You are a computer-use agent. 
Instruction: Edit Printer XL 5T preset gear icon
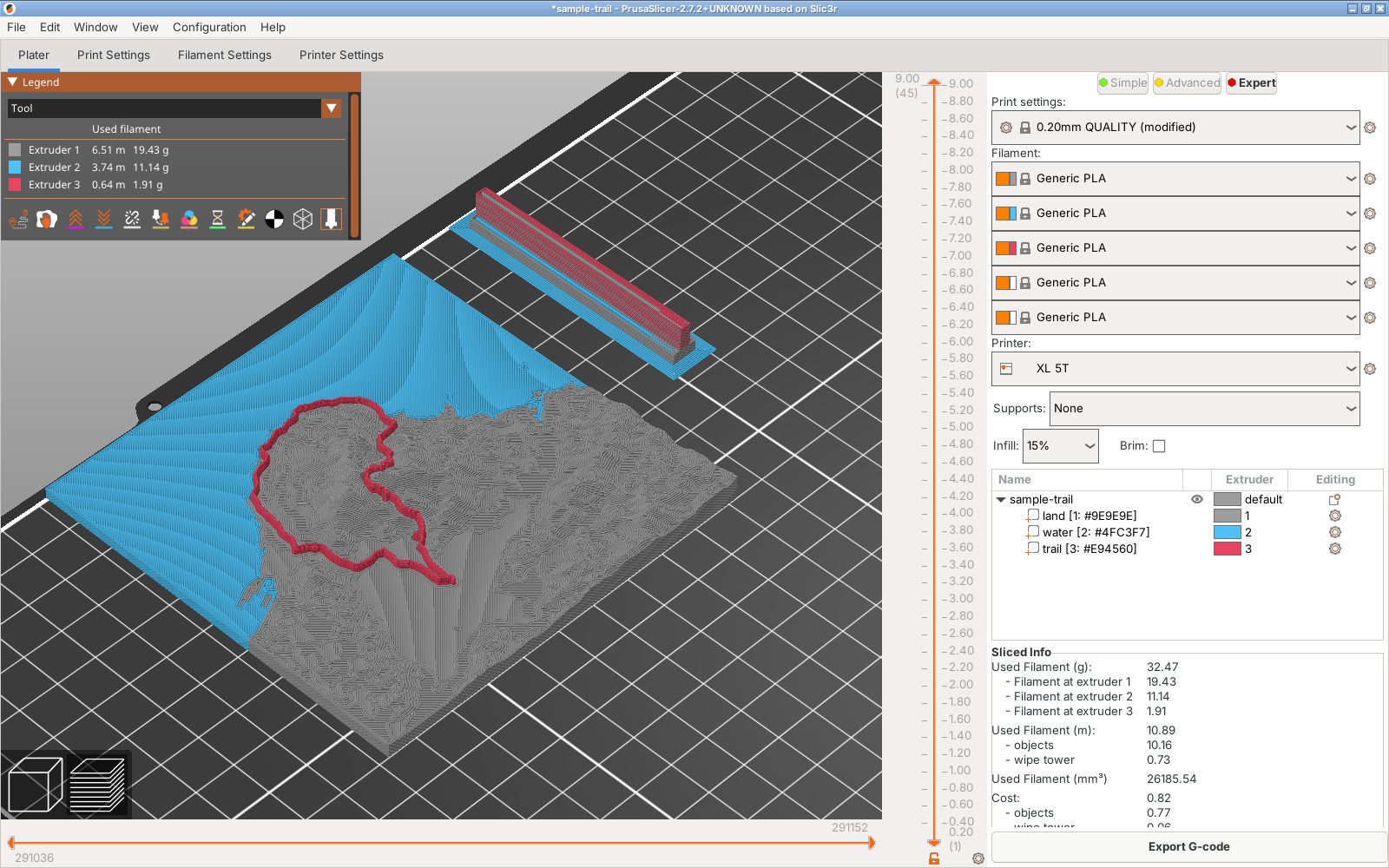click(1370, 369)
